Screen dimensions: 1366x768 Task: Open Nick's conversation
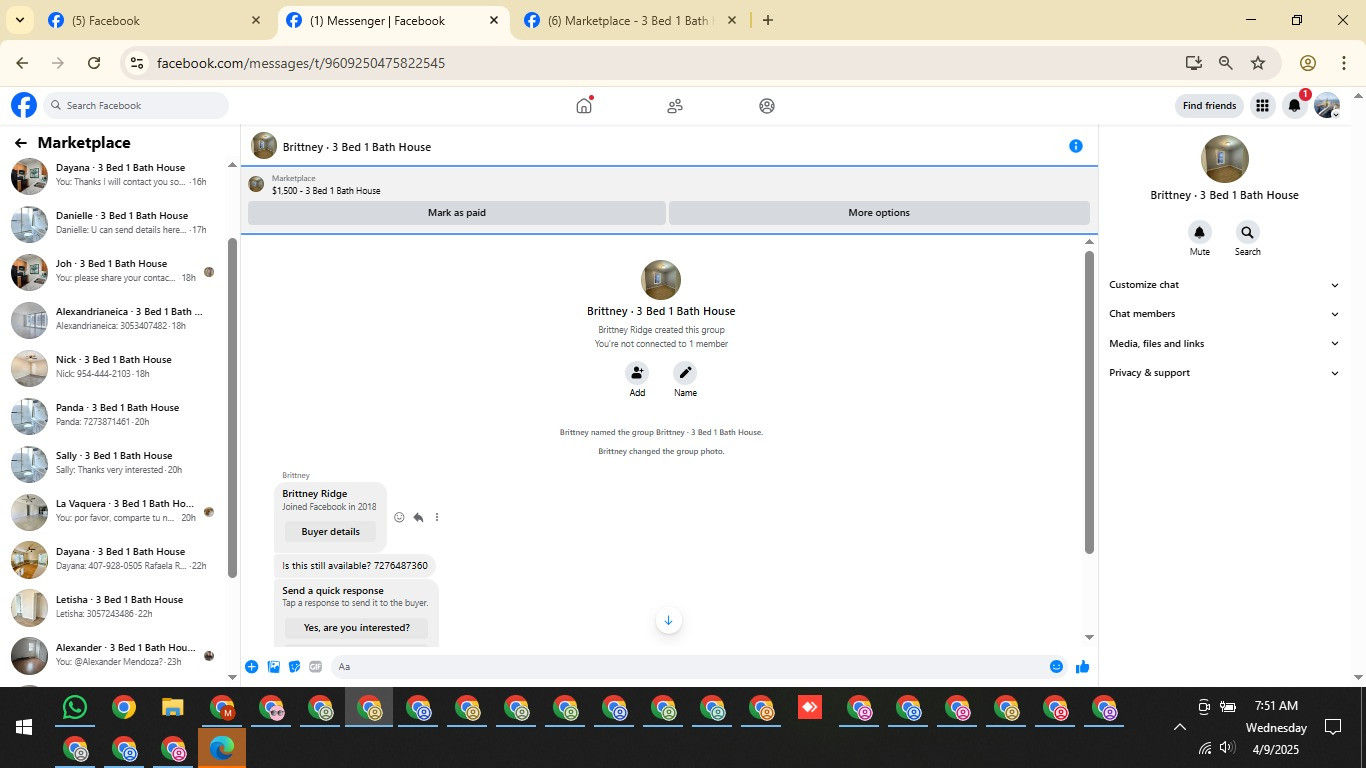[x=118, y=367]
